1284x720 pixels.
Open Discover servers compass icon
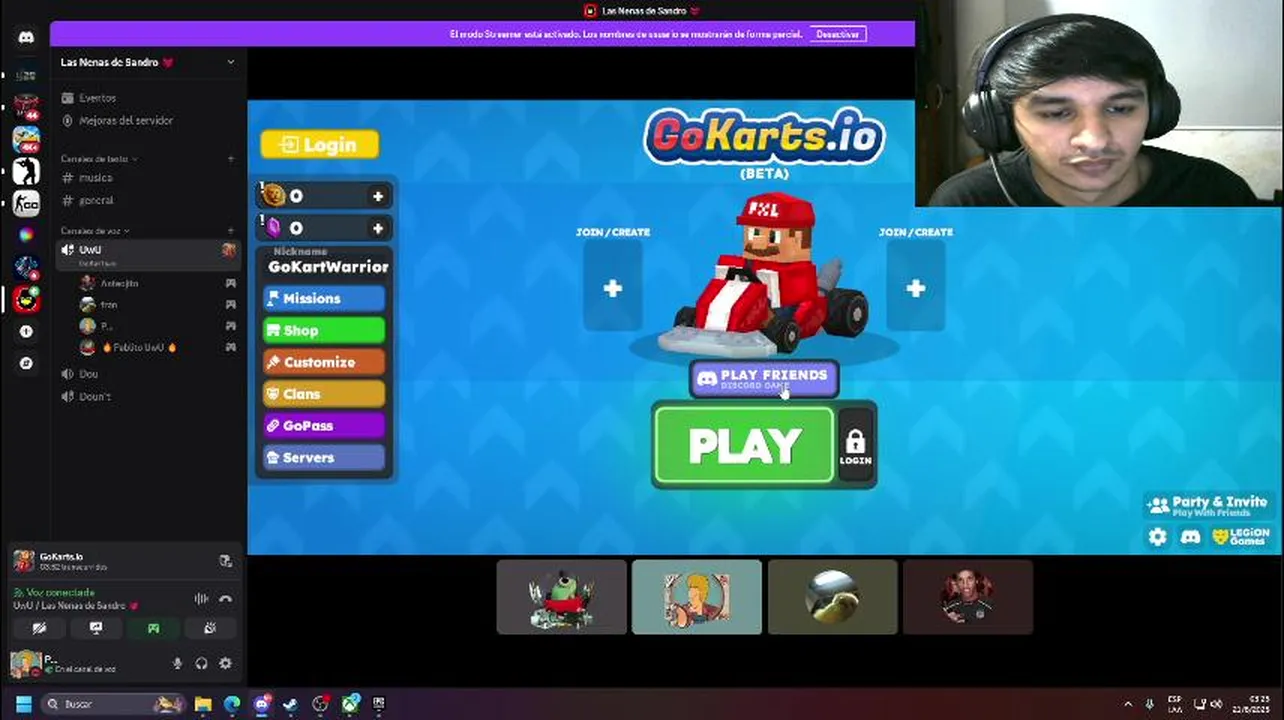pos(26,363)
